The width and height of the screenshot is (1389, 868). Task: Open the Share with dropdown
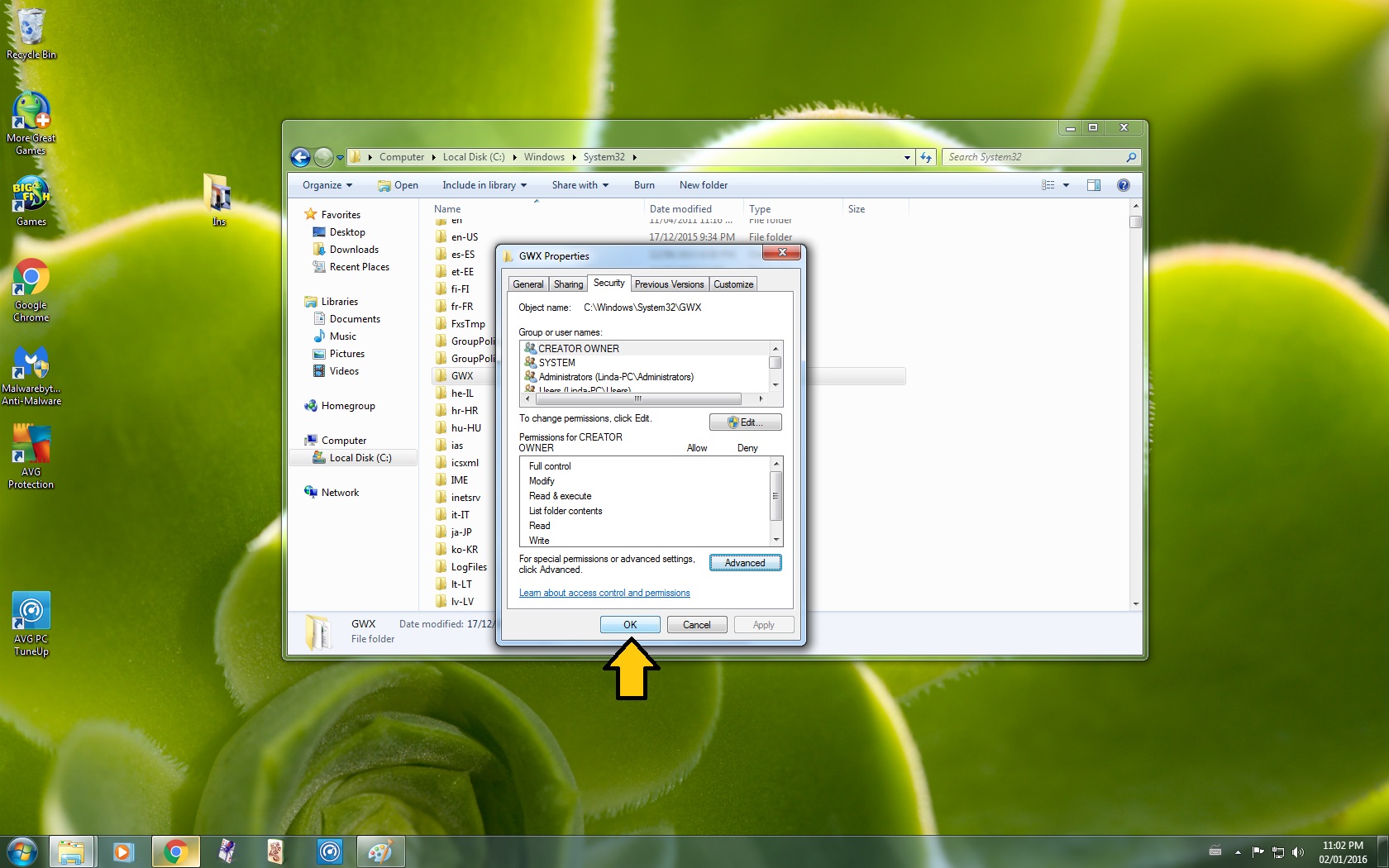point(580,185)
